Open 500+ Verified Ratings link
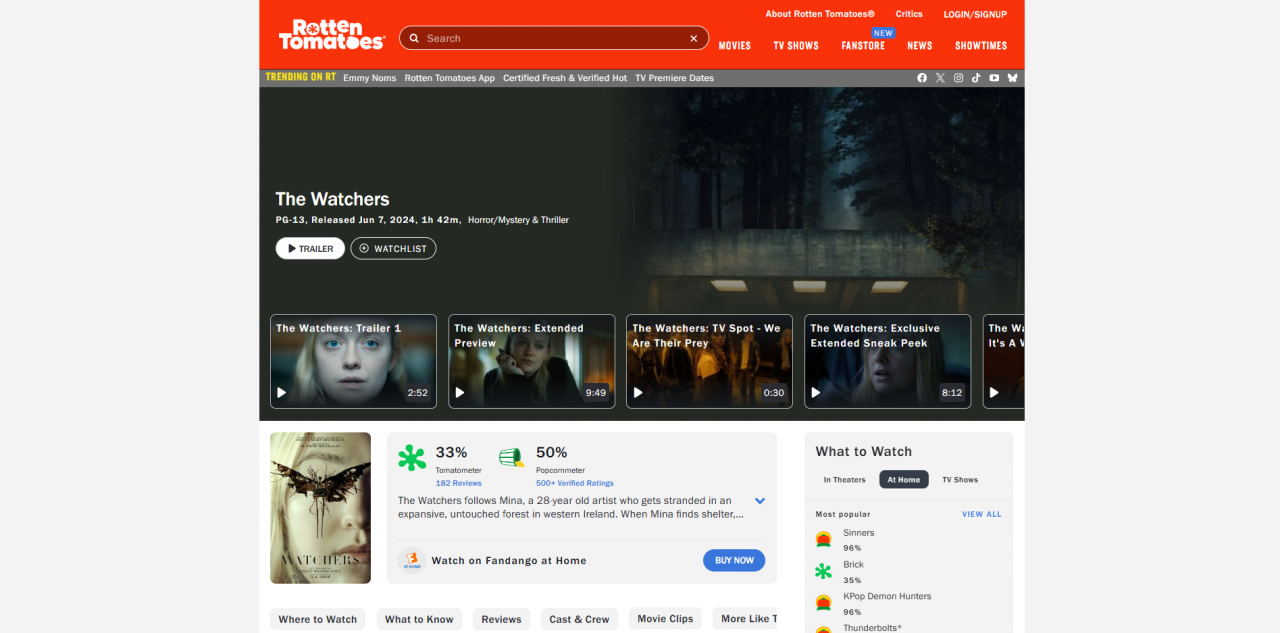The height and width of the screenshot is (633, 1280). pos(575,483)
